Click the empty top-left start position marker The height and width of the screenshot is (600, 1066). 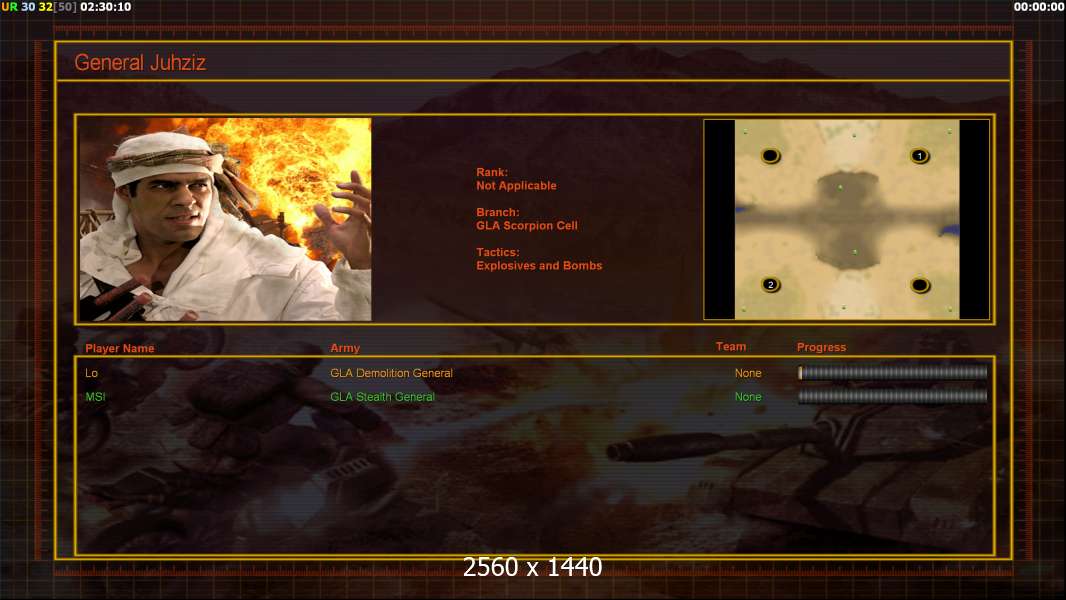(x=770, y=156)
